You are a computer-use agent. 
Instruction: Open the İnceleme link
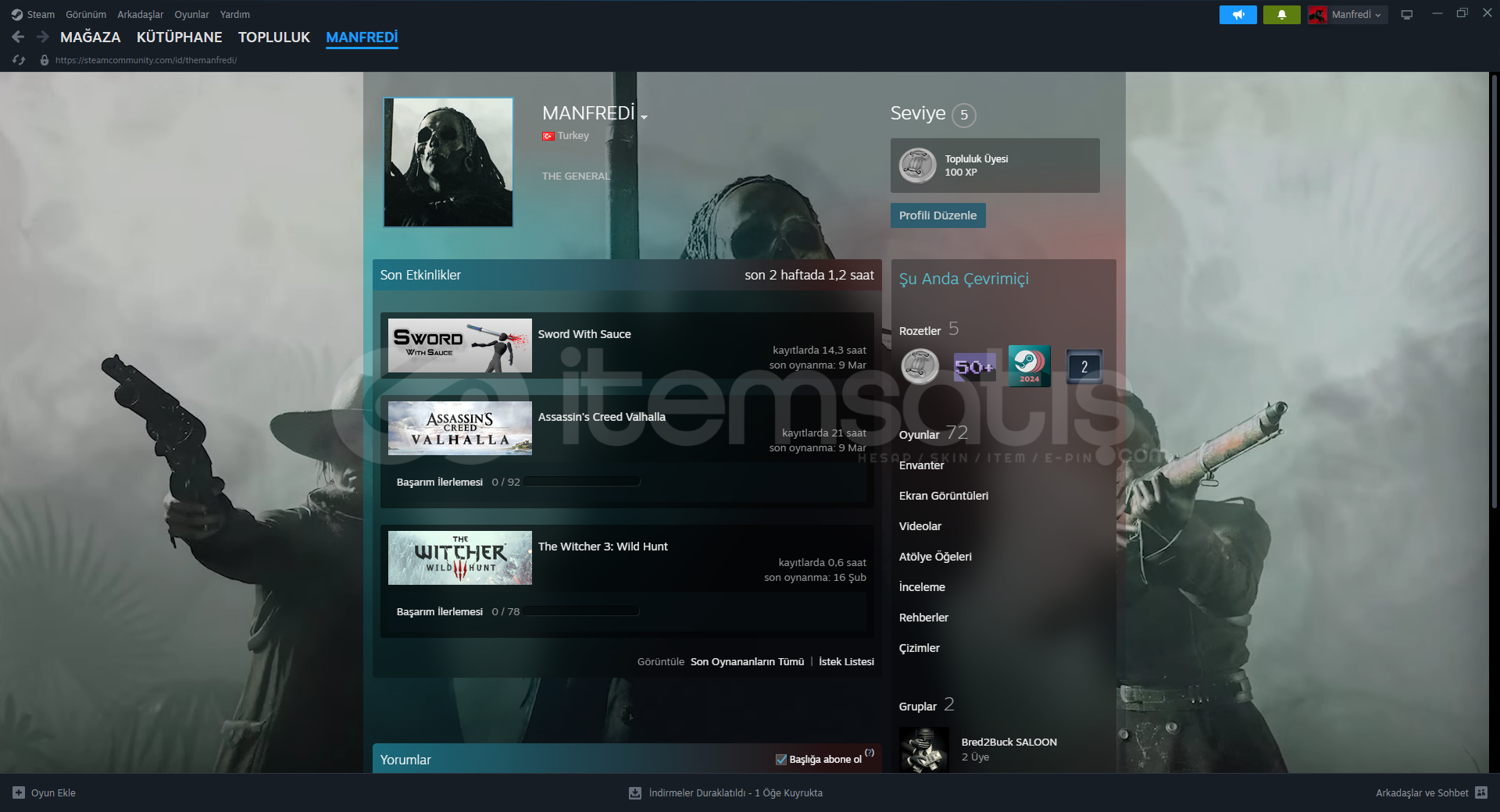click(922, 587)
